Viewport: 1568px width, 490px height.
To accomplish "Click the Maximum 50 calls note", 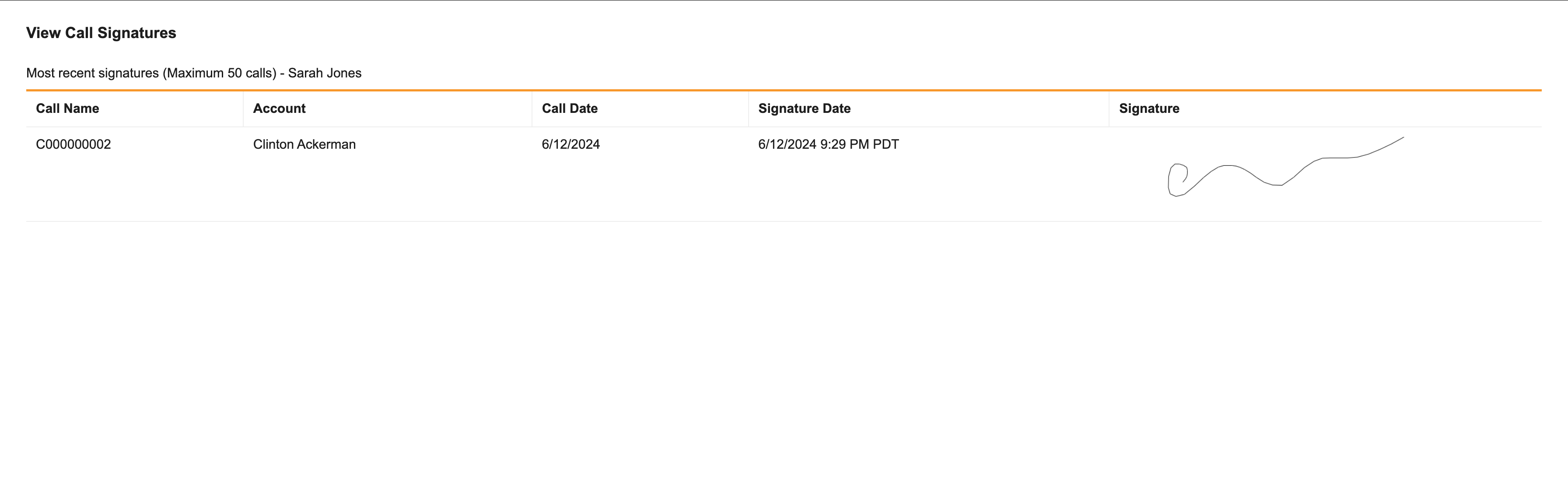I will pos(219,73).
